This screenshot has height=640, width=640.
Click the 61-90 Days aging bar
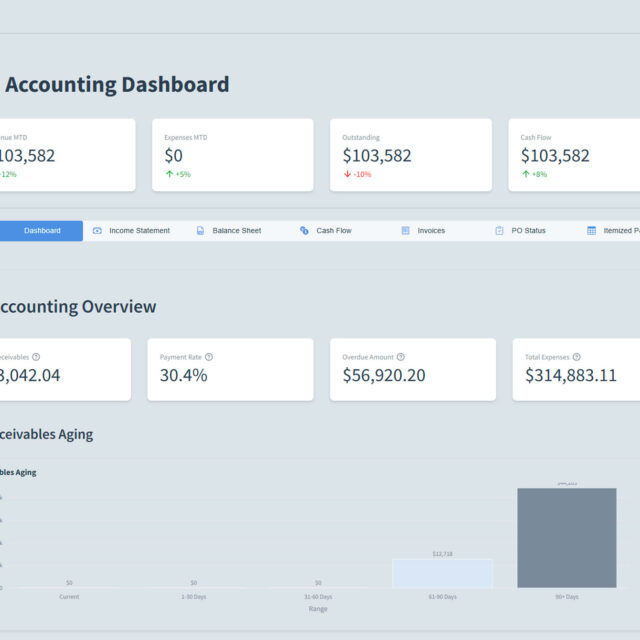point(442,573)
